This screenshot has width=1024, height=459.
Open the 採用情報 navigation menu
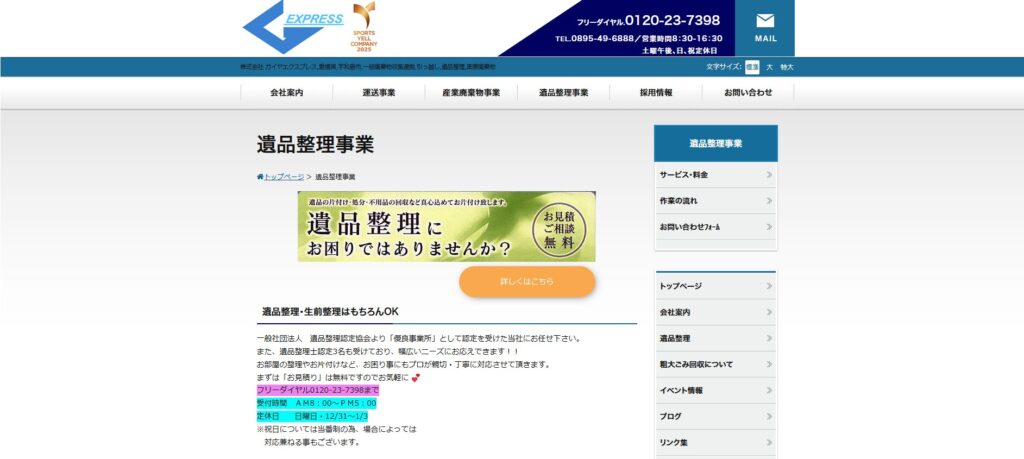[x=656, y=93]
